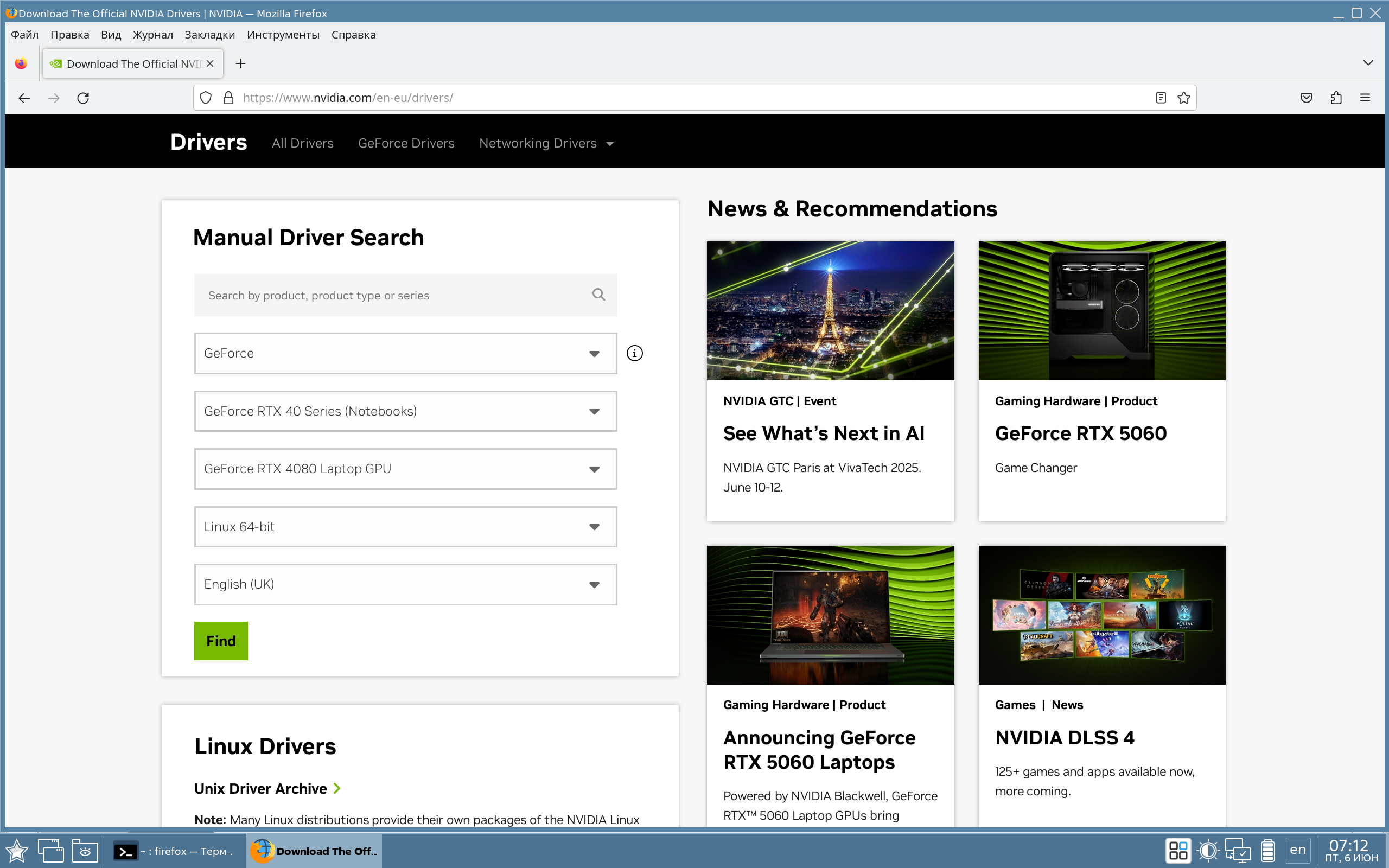Click the DLSS 4 games collage thumbnail
The width and height of the screenshot is (1389, 868).
point(1101,615)
